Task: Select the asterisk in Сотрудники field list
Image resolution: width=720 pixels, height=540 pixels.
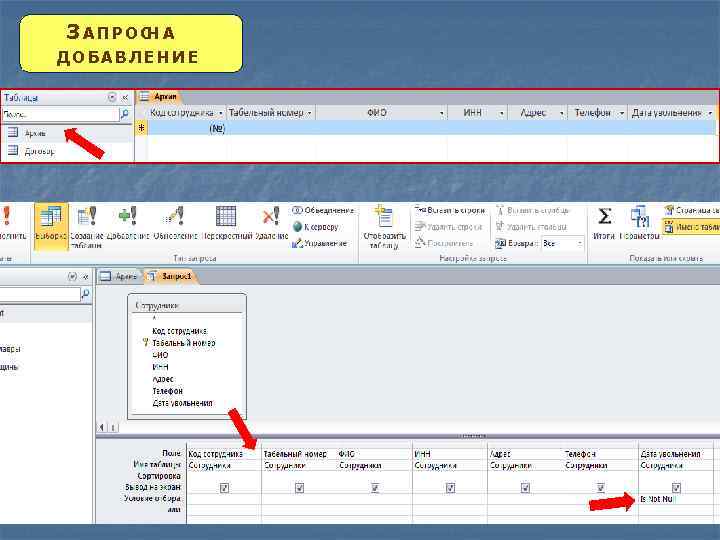Action: [x=154, y=319]
